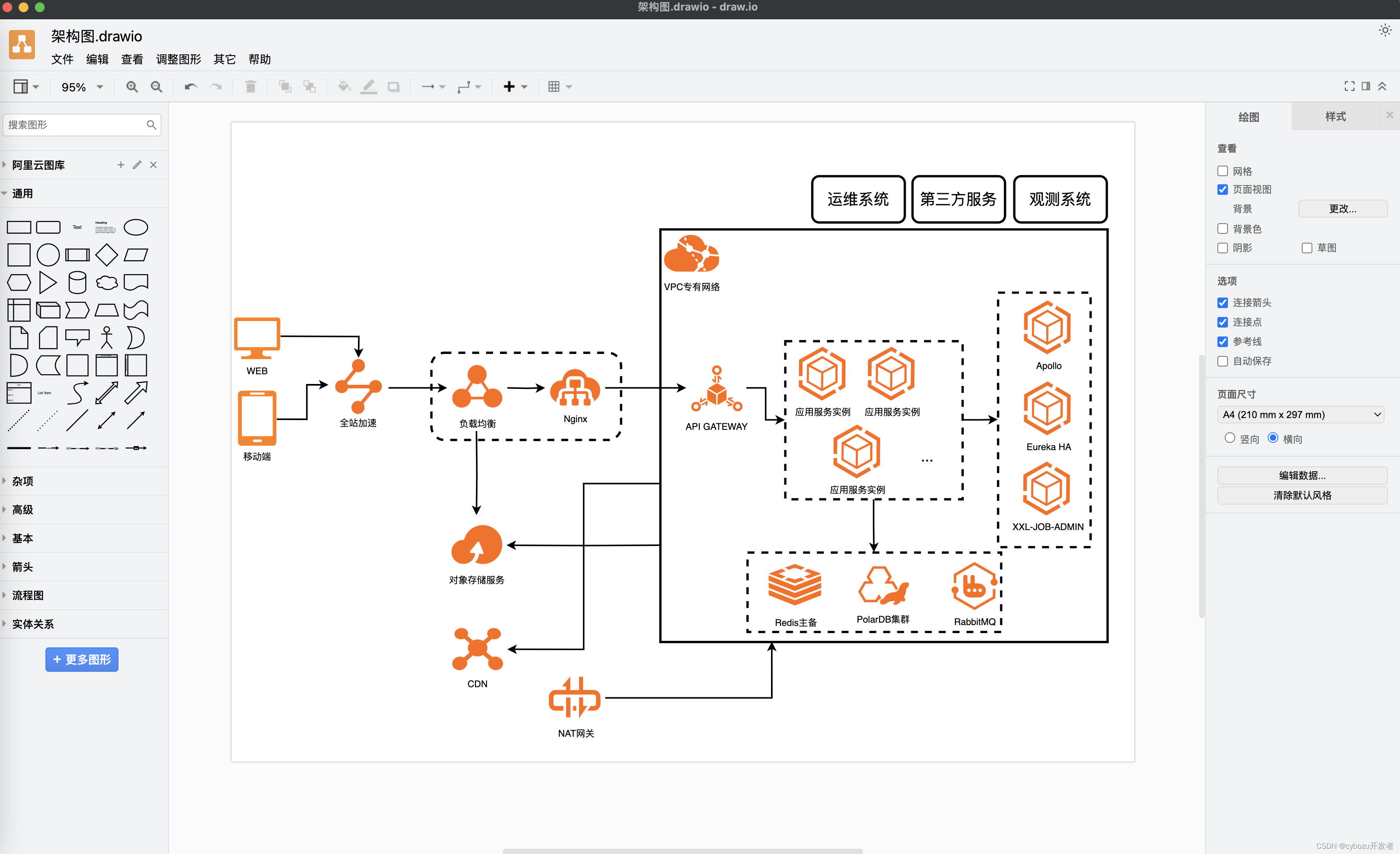
Task: Select the 竖向 portrait radio button
Action: 1230,438
